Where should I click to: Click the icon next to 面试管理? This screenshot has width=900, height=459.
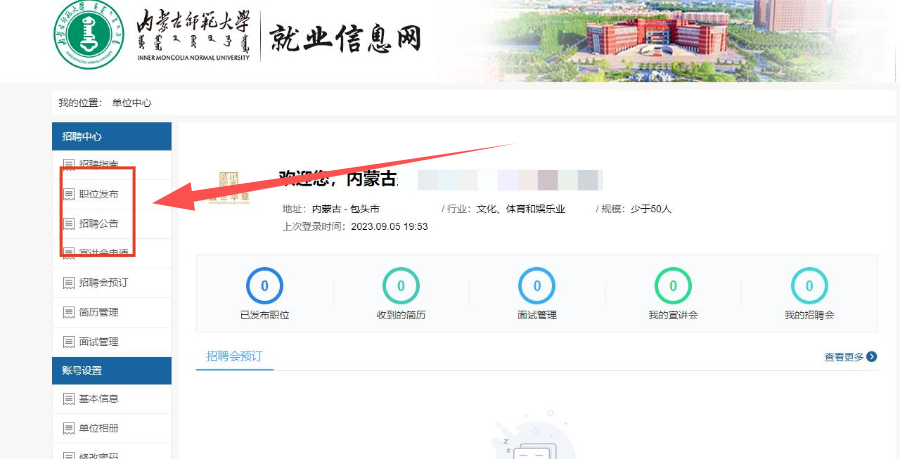pyautogui.click(x=68, y=342)
